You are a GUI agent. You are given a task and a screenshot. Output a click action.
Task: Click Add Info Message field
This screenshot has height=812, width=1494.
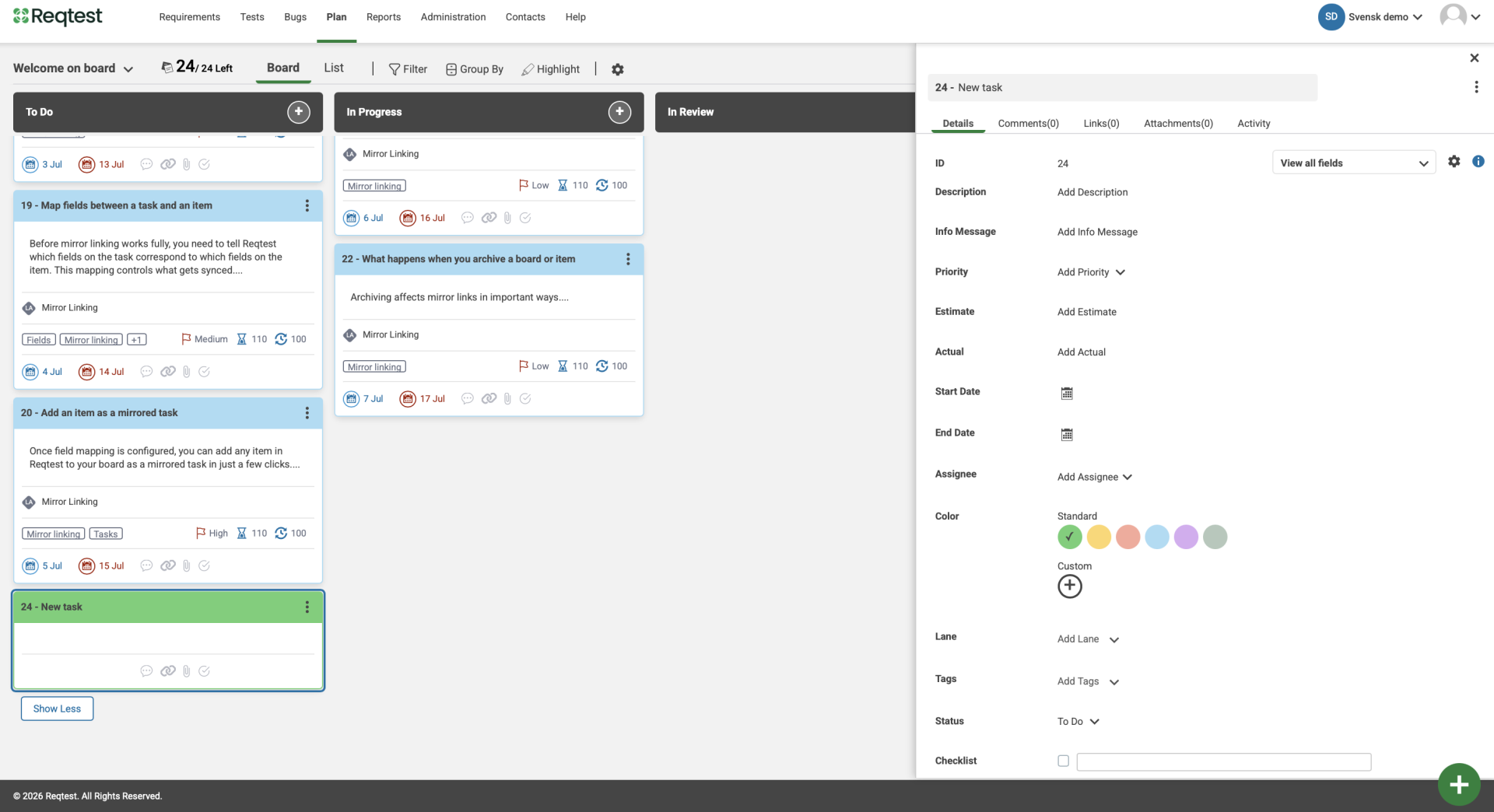1097,232
